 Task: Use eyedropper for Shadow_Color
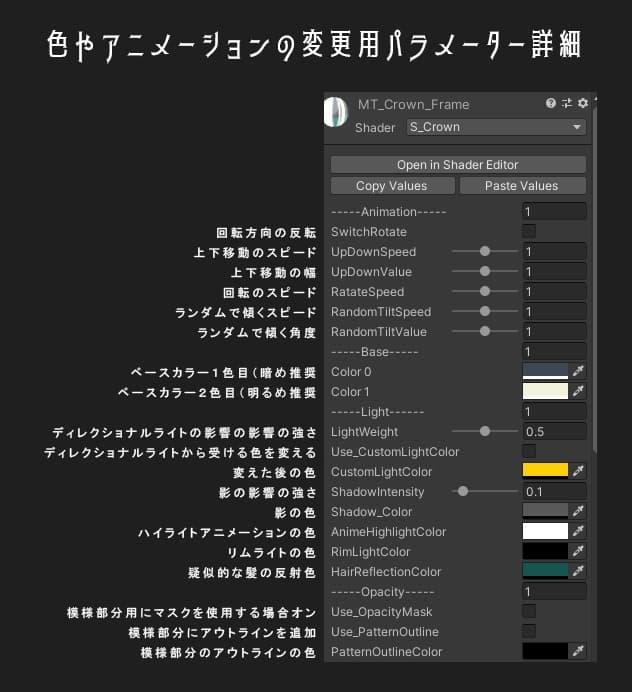pos(578,511)
